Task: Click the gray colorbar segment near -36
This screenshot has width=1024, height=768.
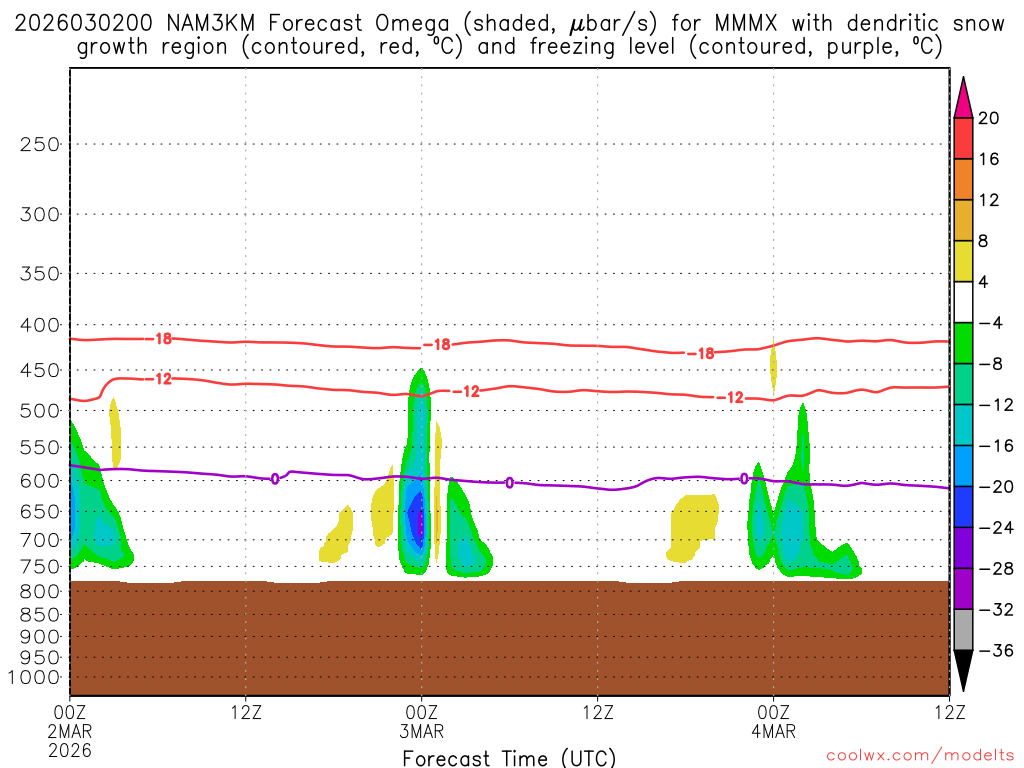Action: [963, 630]
